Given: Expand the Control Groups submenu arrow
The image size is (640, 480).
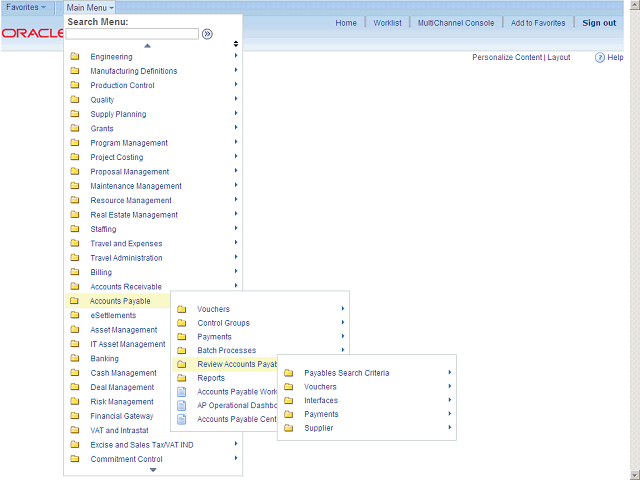Looking at the screenshot, I should pos(343,323).
